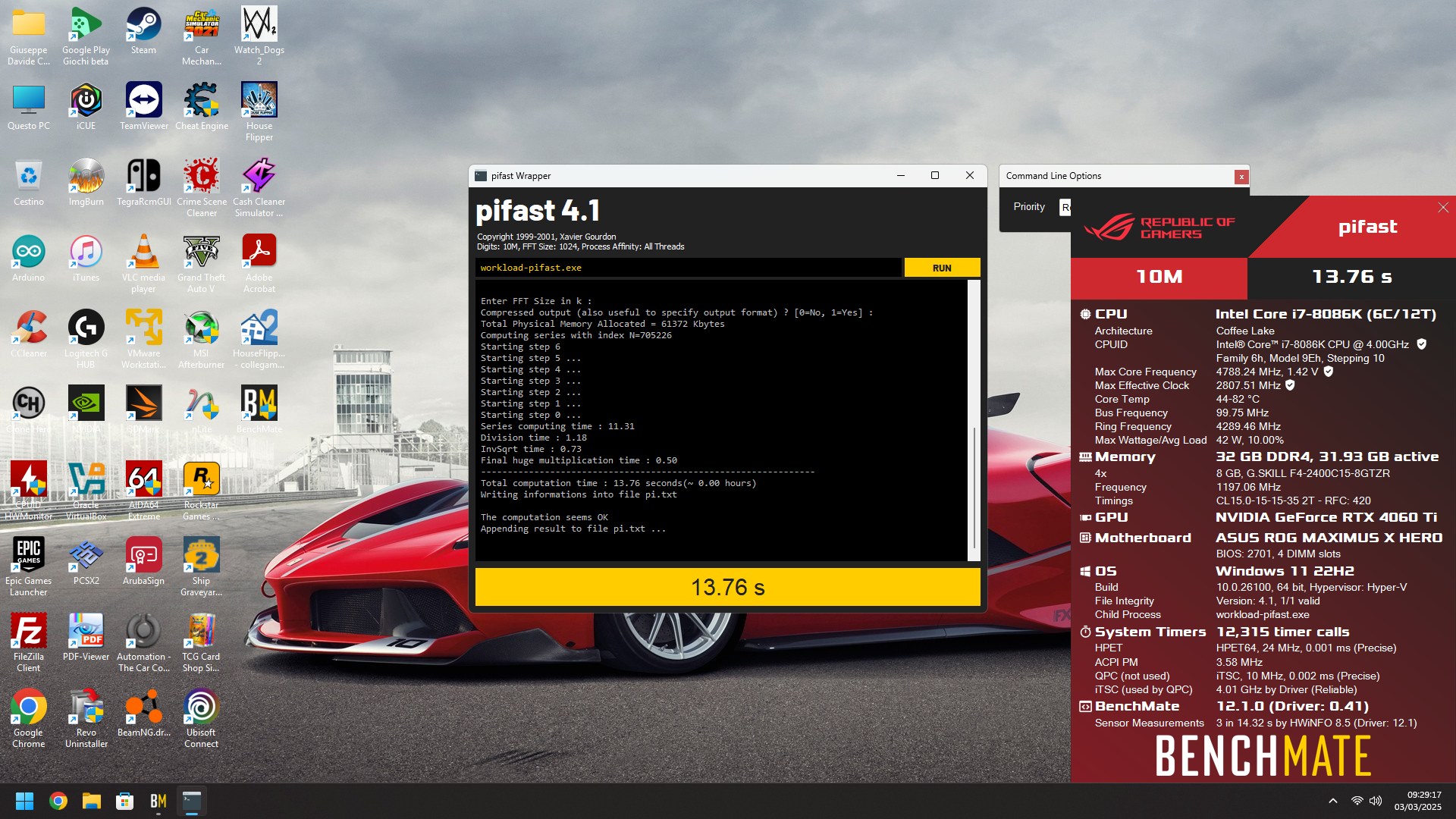
Task: Click the workload-pifast.exe input field
Action: (689, 268)
